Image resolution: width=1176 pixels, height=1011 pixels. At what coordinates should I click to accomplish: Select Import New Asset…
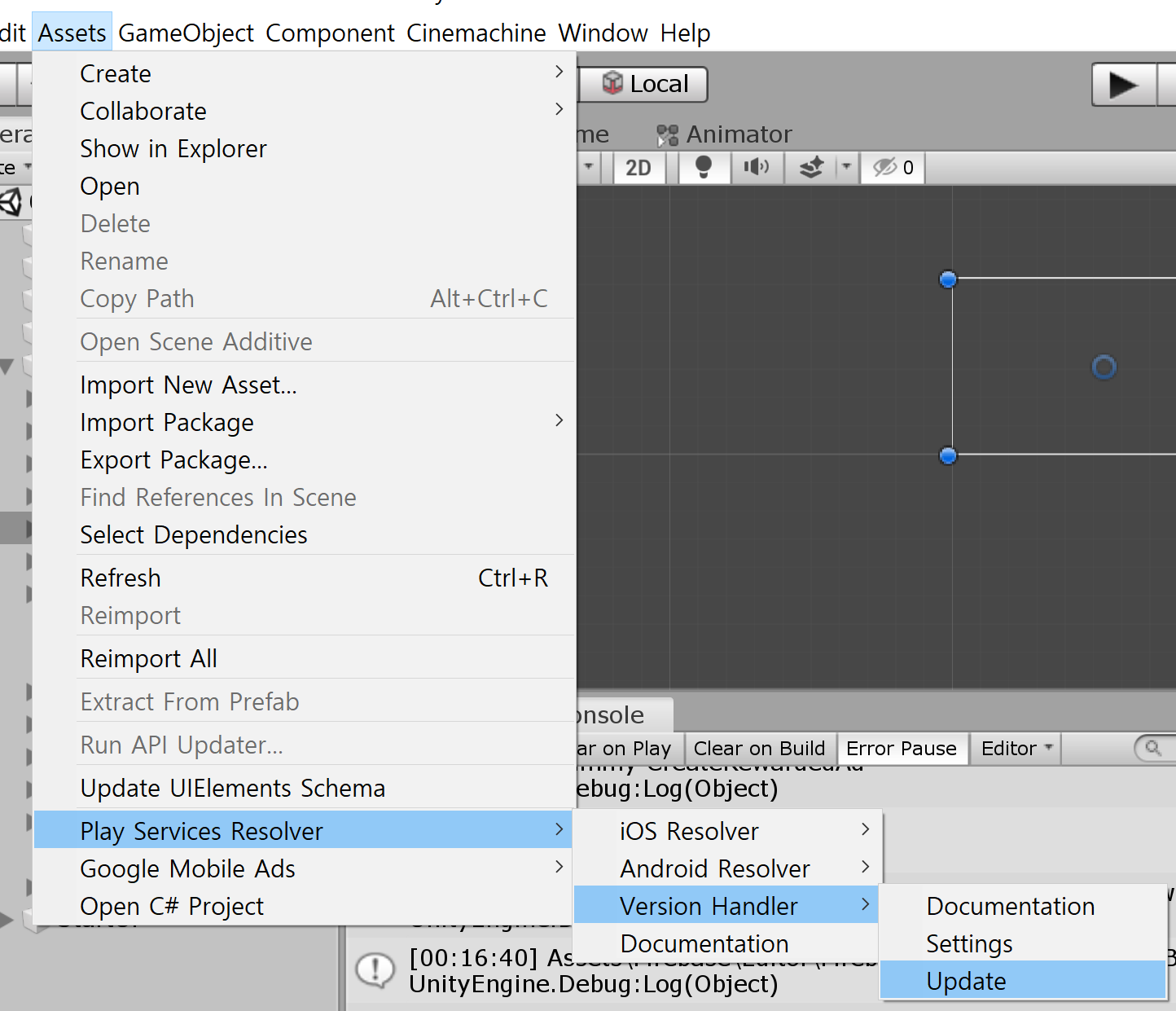(305, 385)
